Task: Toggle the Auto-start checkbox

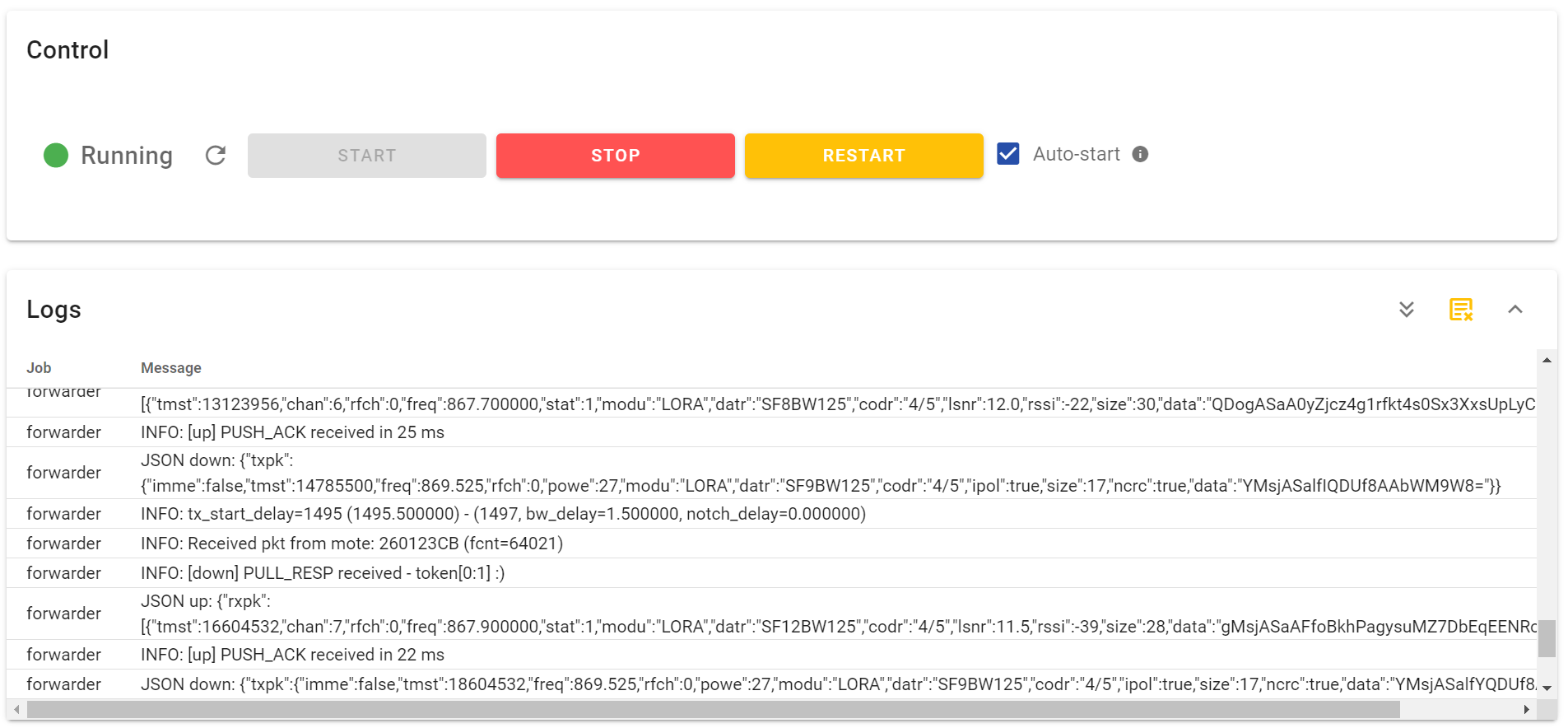Action: pyautogui.click(x=1008, y=154)
